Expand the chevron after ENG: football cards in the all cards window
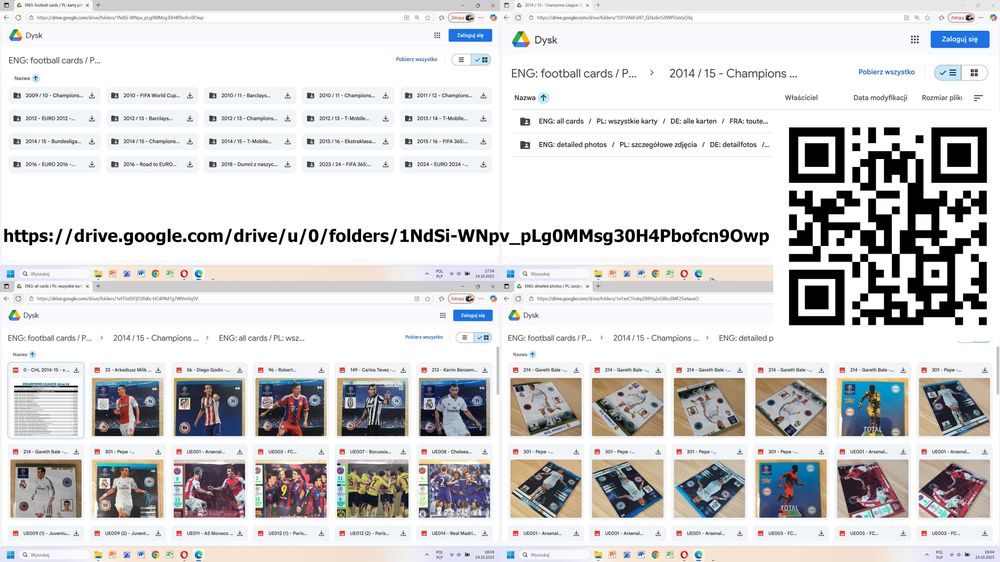This screenshot has width=1000, height=562. click(101, 338)
